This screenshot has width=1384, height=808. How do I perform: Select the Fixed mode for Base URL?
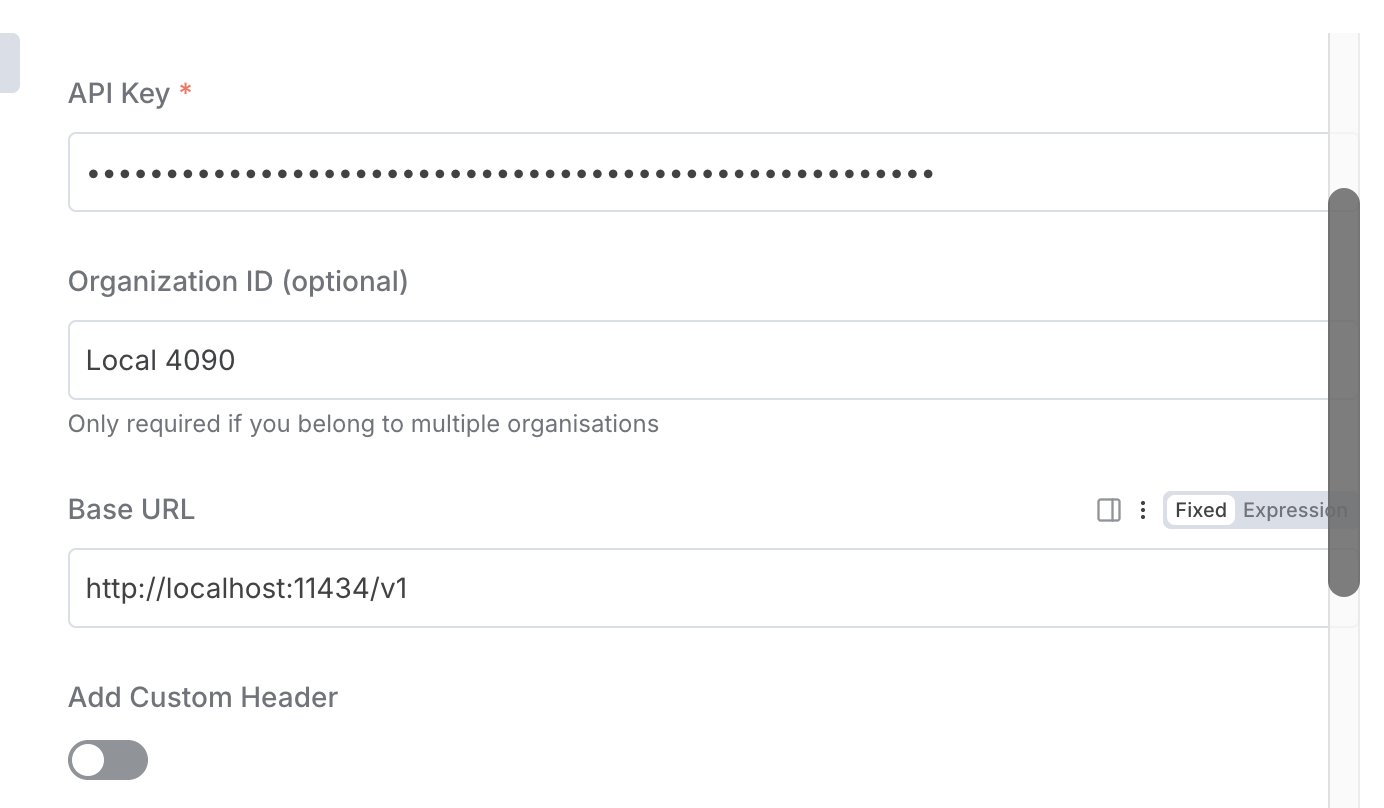tap(1200, 510)
